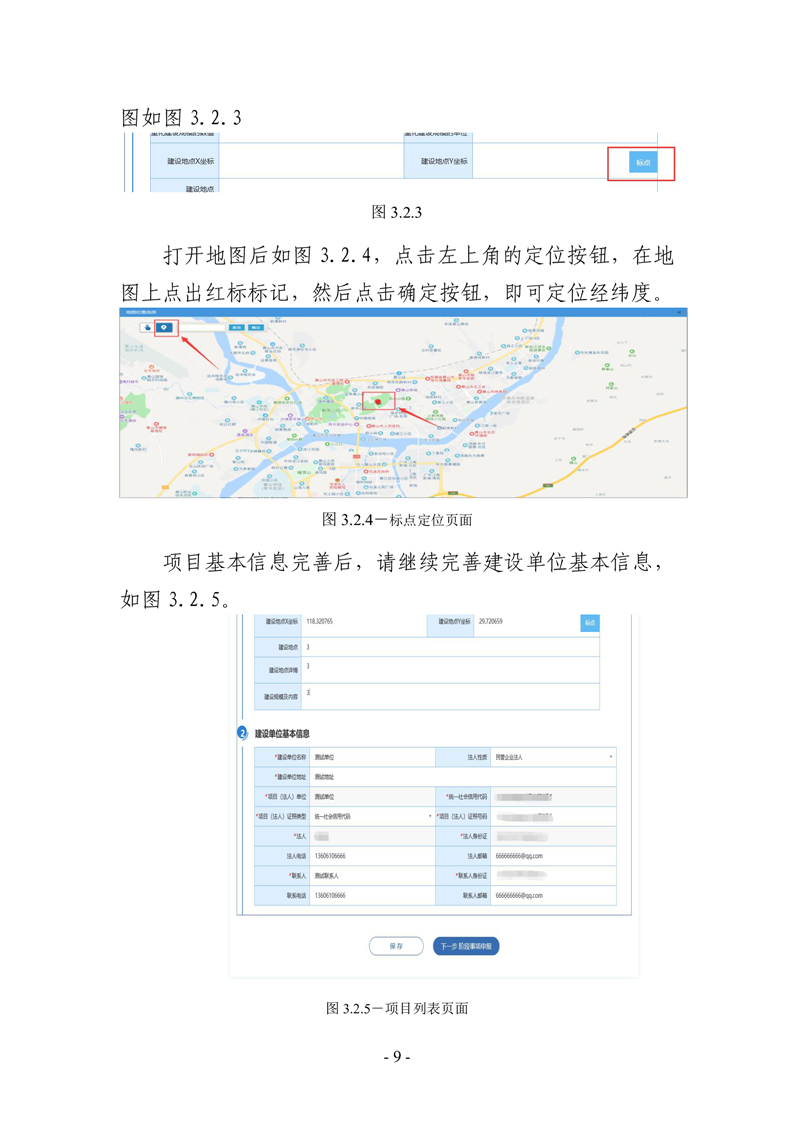Click the 法人身份证 field

553,836
